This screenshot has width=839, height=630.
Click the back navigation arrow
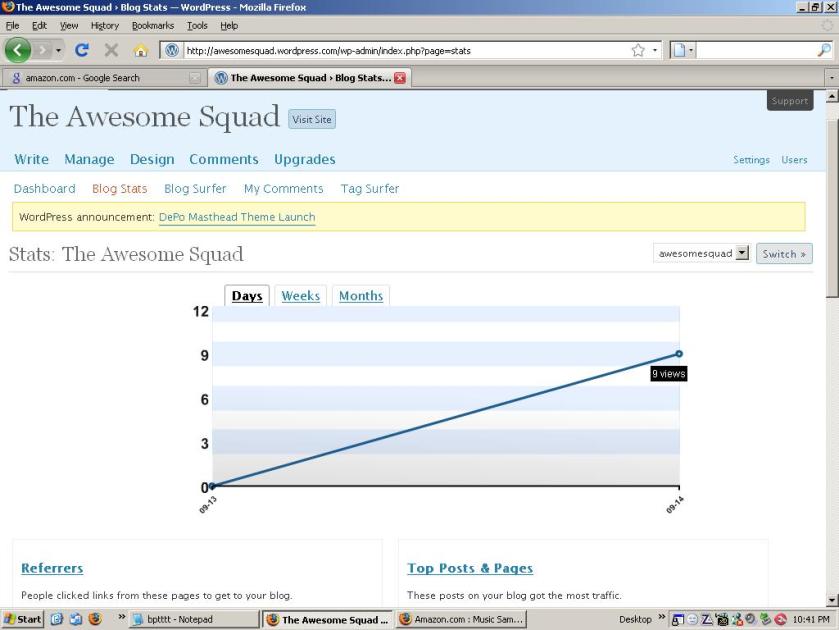click(17, 50)
